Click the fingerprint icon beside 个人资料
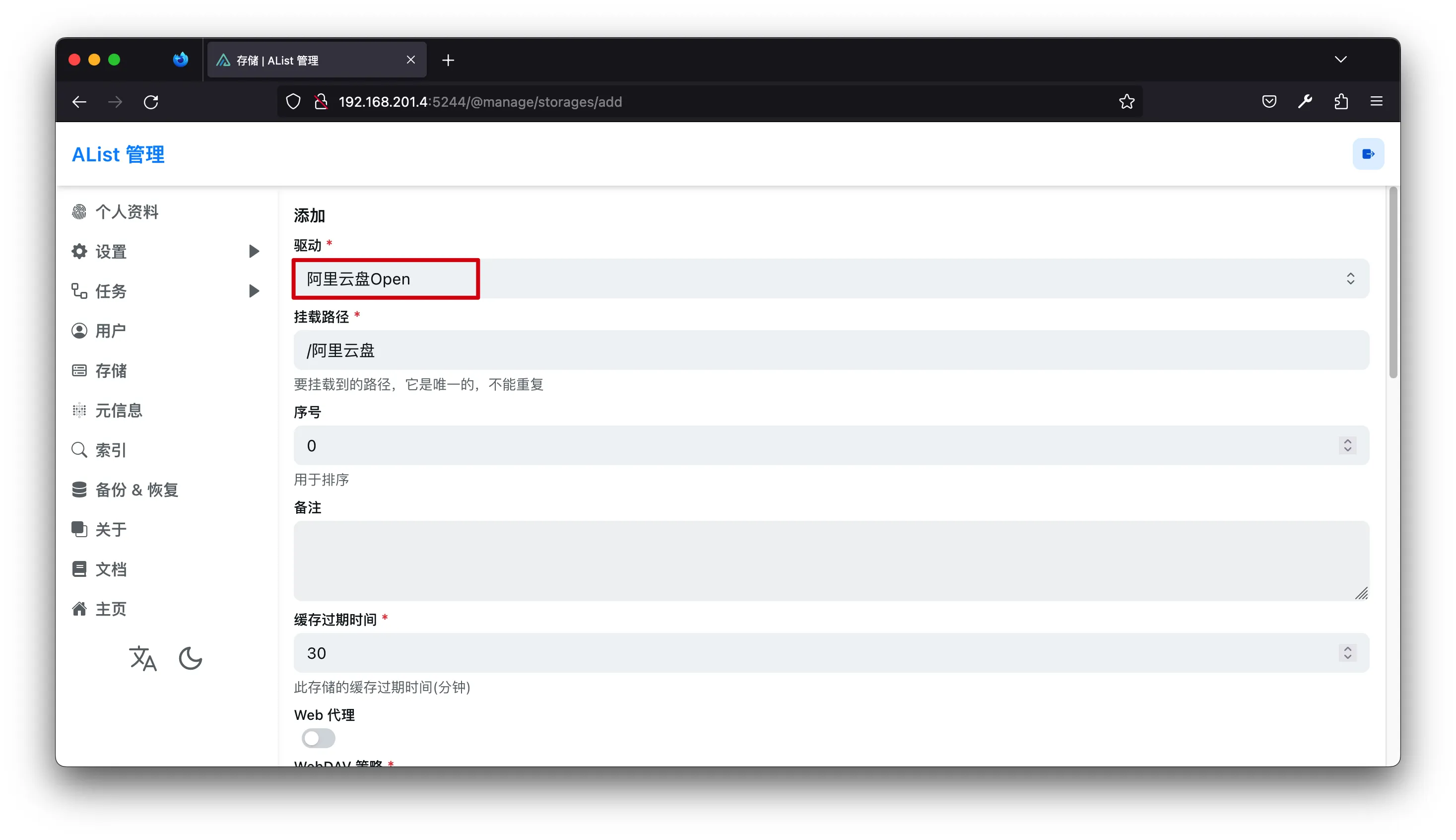This screenshot has height=840, width=1456. click(x=79, y=211)
